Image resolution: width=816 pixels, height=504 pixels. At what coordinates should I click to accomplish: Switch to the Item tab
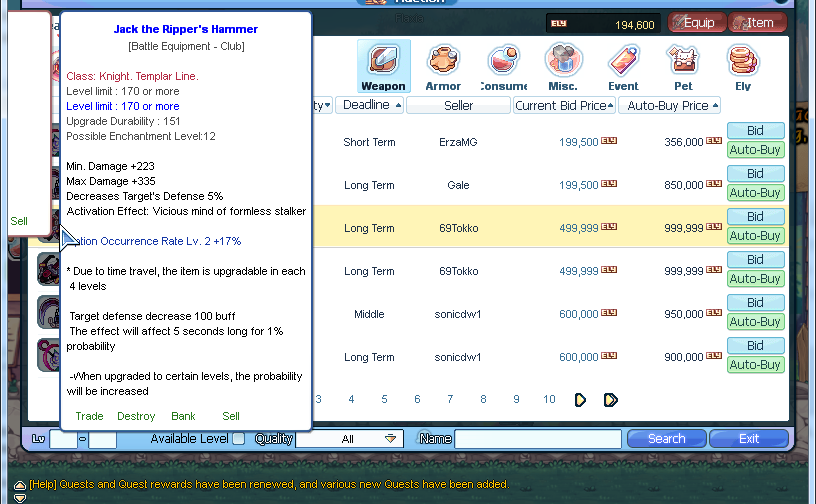point(757,22)
